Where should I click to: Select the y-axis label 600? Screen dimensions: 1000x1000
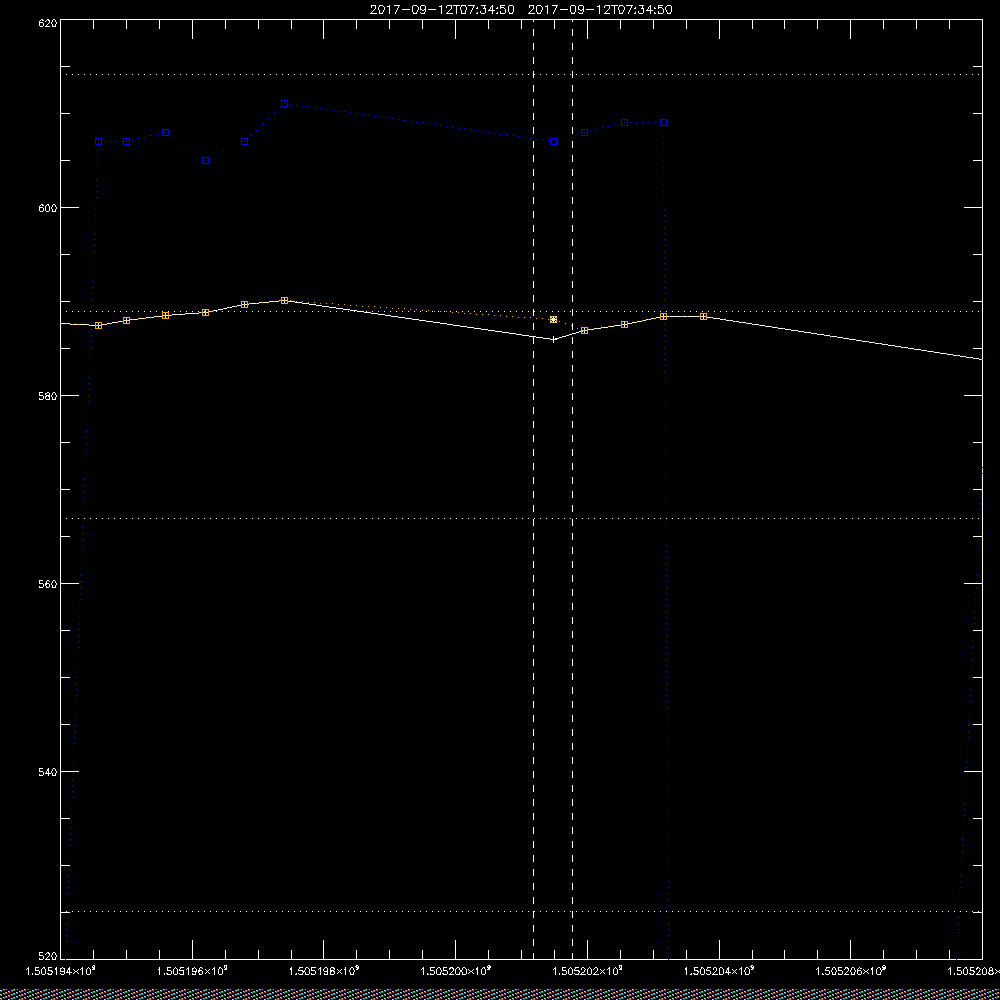click(48, 208)
